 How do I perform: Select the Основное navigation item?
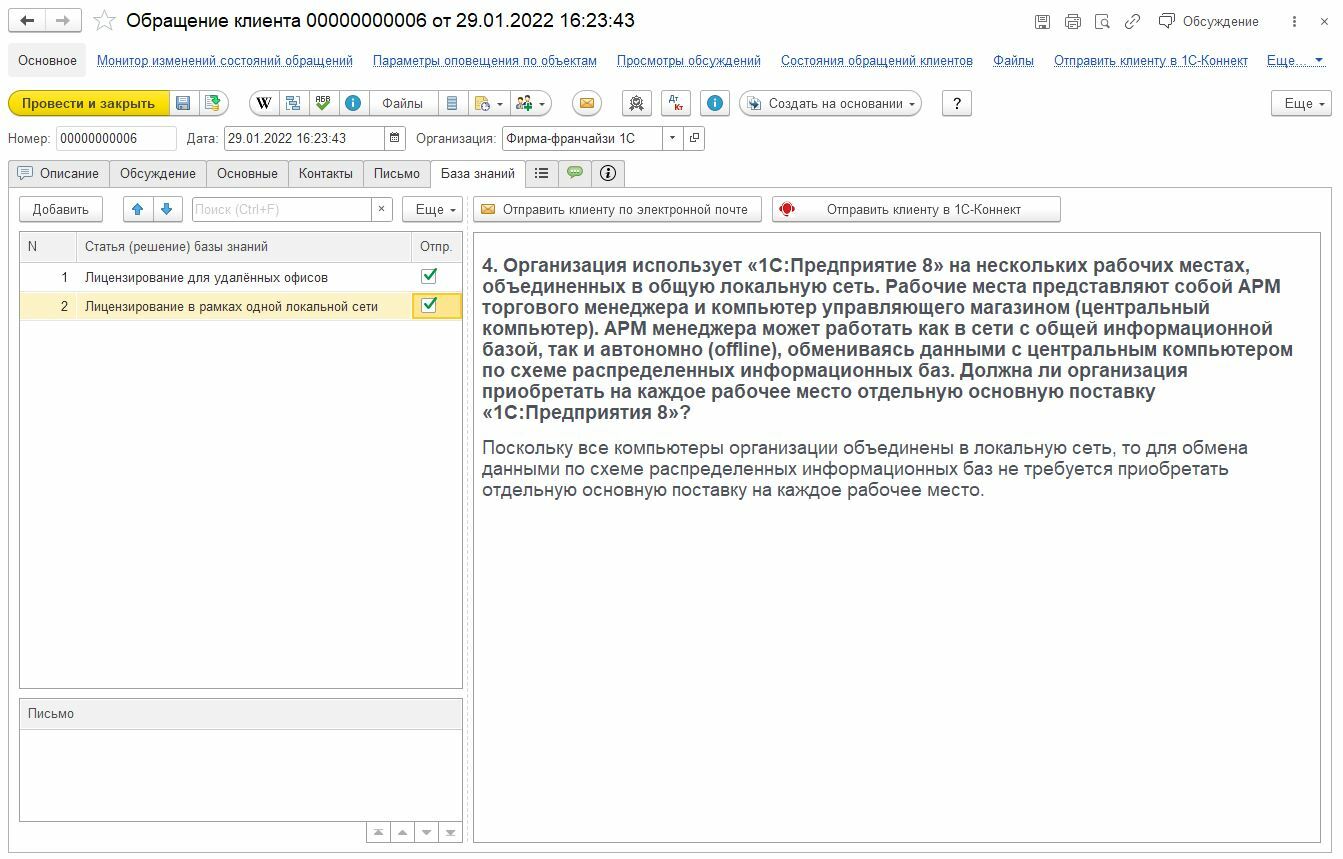coord(47,60)
